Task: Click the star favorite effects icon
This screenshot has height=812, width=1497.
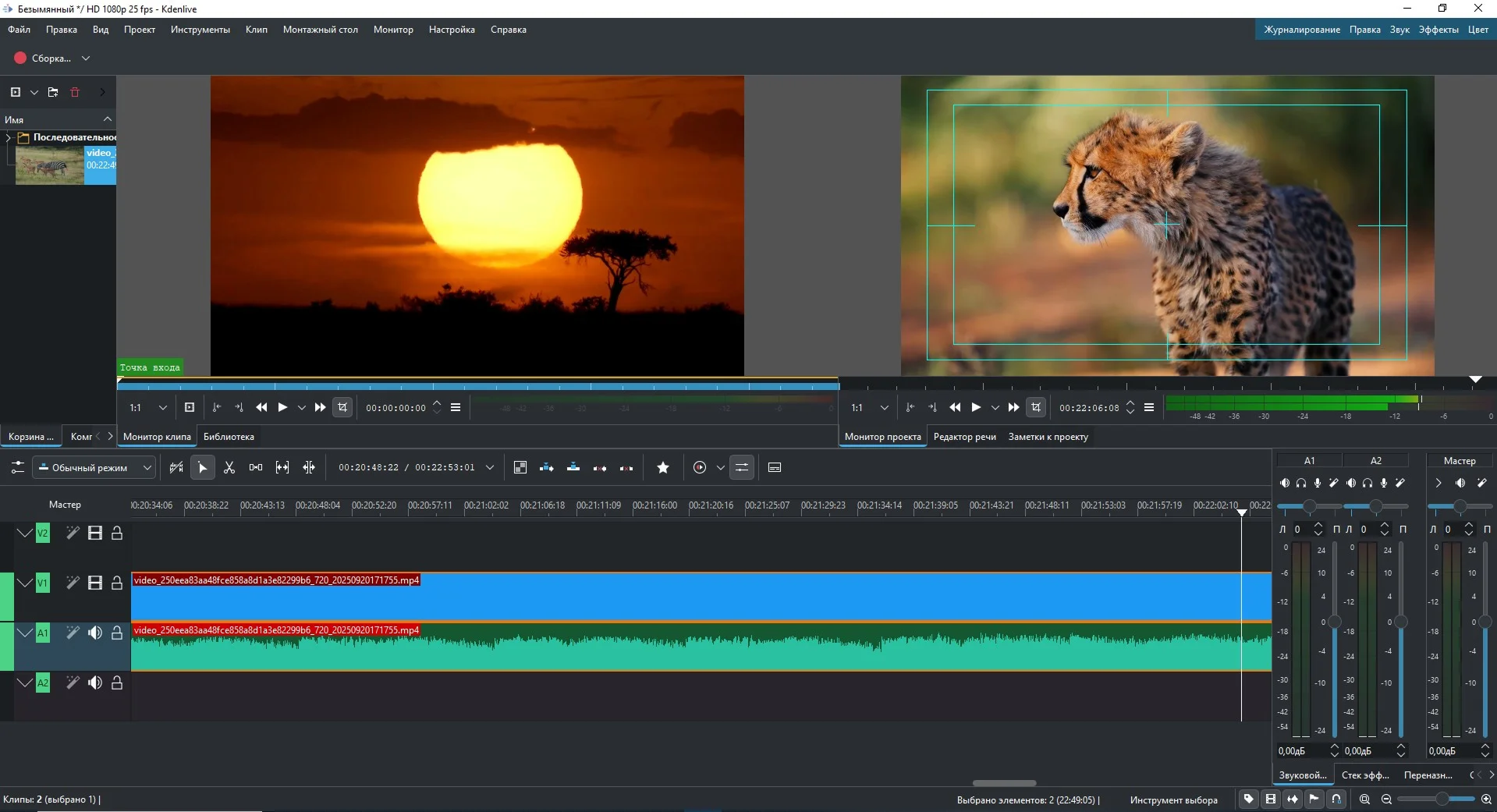Action: [x=663, y=467]
